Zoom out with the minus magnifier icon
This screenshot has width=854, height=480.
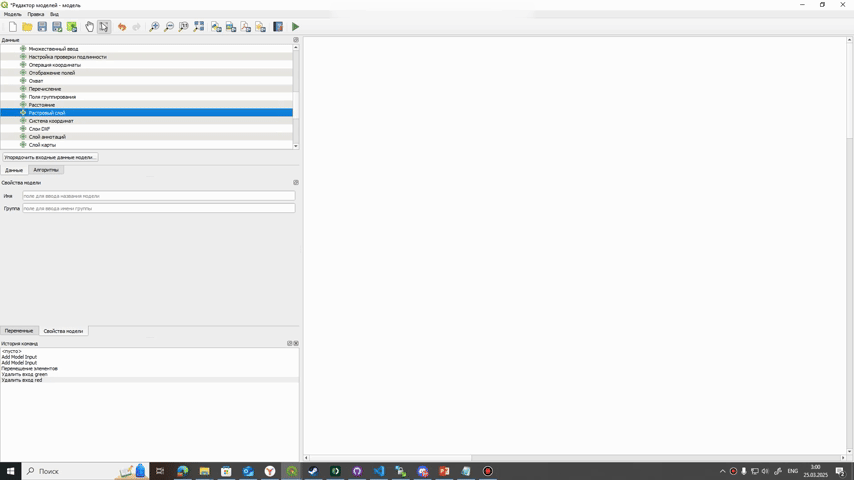point(169,27)
